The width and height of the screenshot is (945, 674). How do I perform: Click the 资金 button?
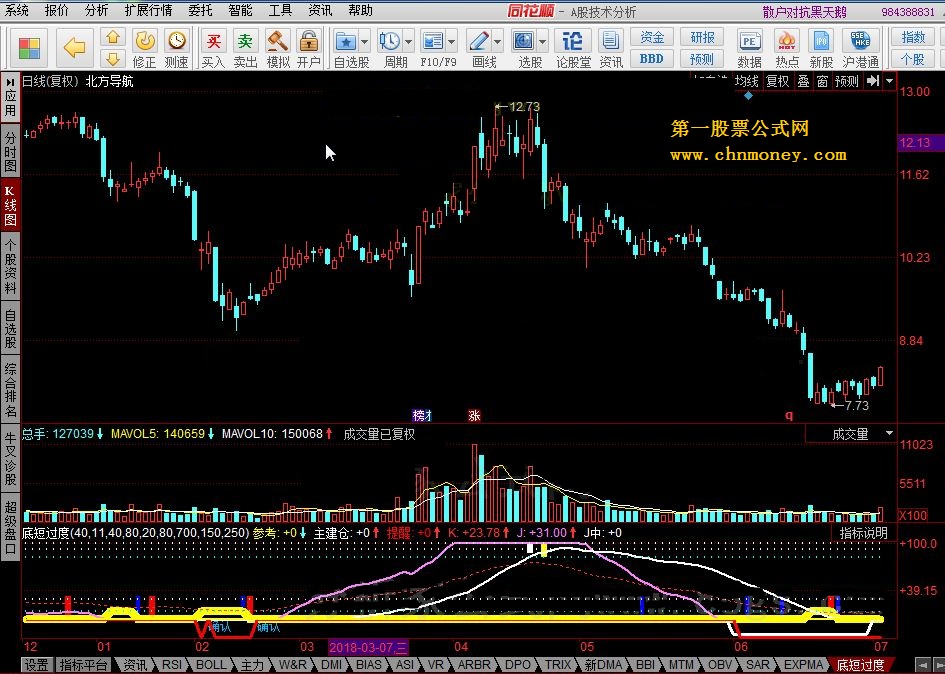click(652, 37)
